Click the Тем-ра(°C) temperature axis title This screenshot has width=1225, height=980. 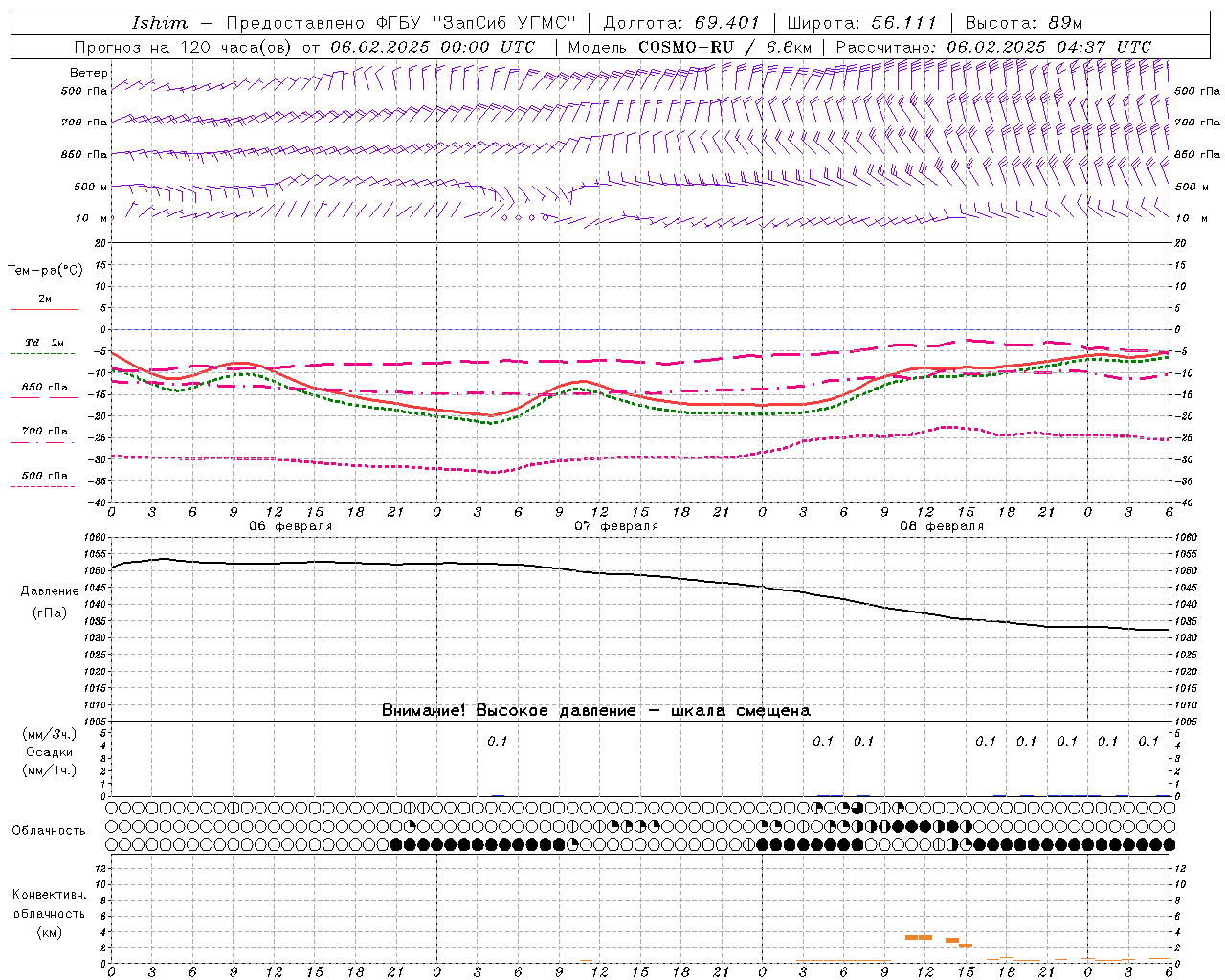45,271
